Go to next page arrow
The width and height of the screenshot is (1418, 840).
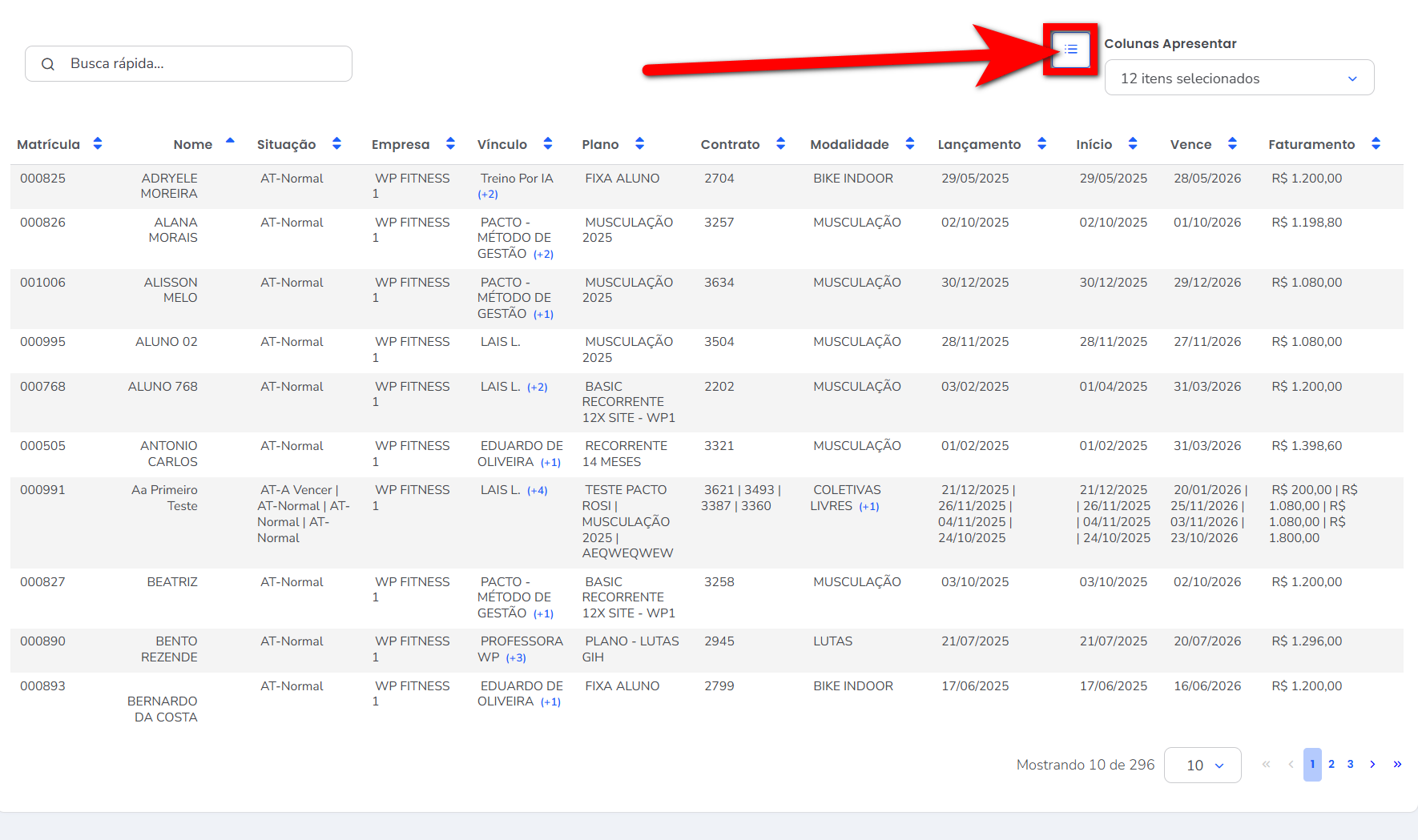pyautogui.click(x=1372, y=765)
